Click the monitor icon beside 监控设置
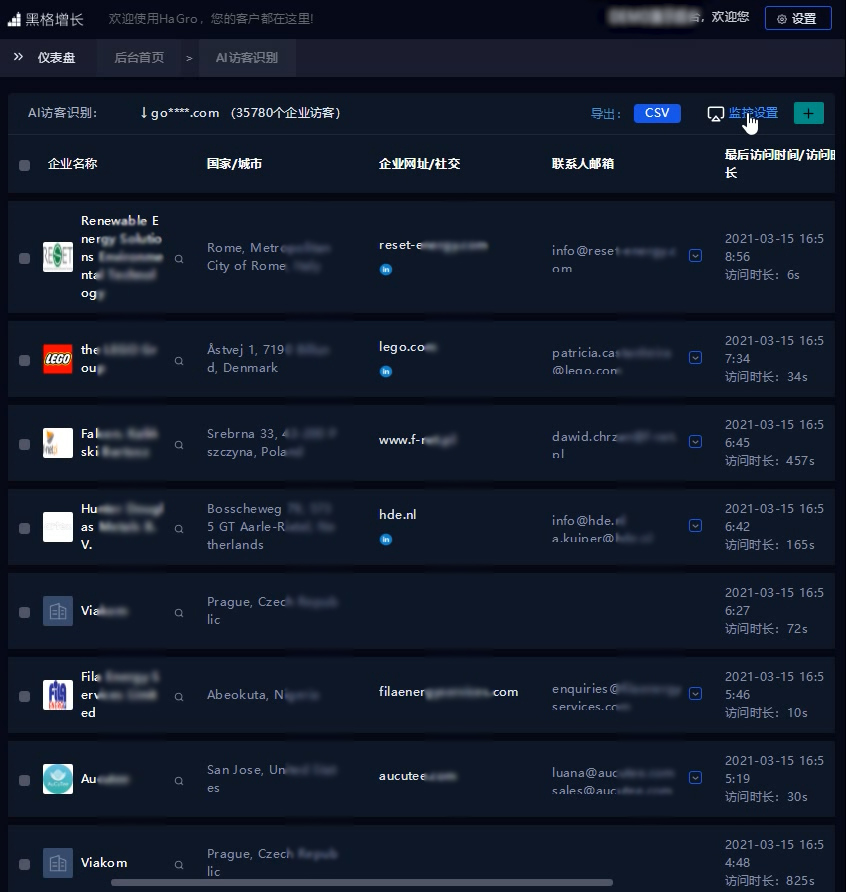The height and width of the screenshot is (892, 846). point(715,114)
